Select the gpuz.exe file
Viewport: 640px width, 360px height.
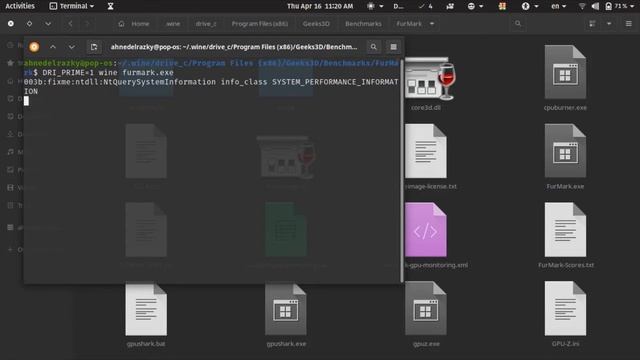click(x=426, y=314)
